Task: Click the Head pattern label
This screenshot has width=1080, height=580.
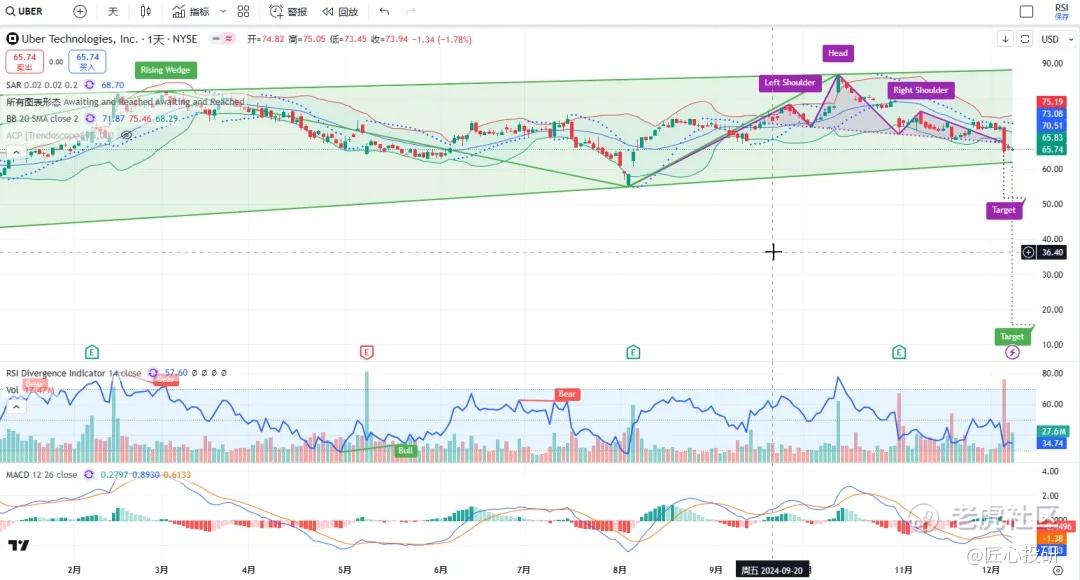Action: click(838, 53)
